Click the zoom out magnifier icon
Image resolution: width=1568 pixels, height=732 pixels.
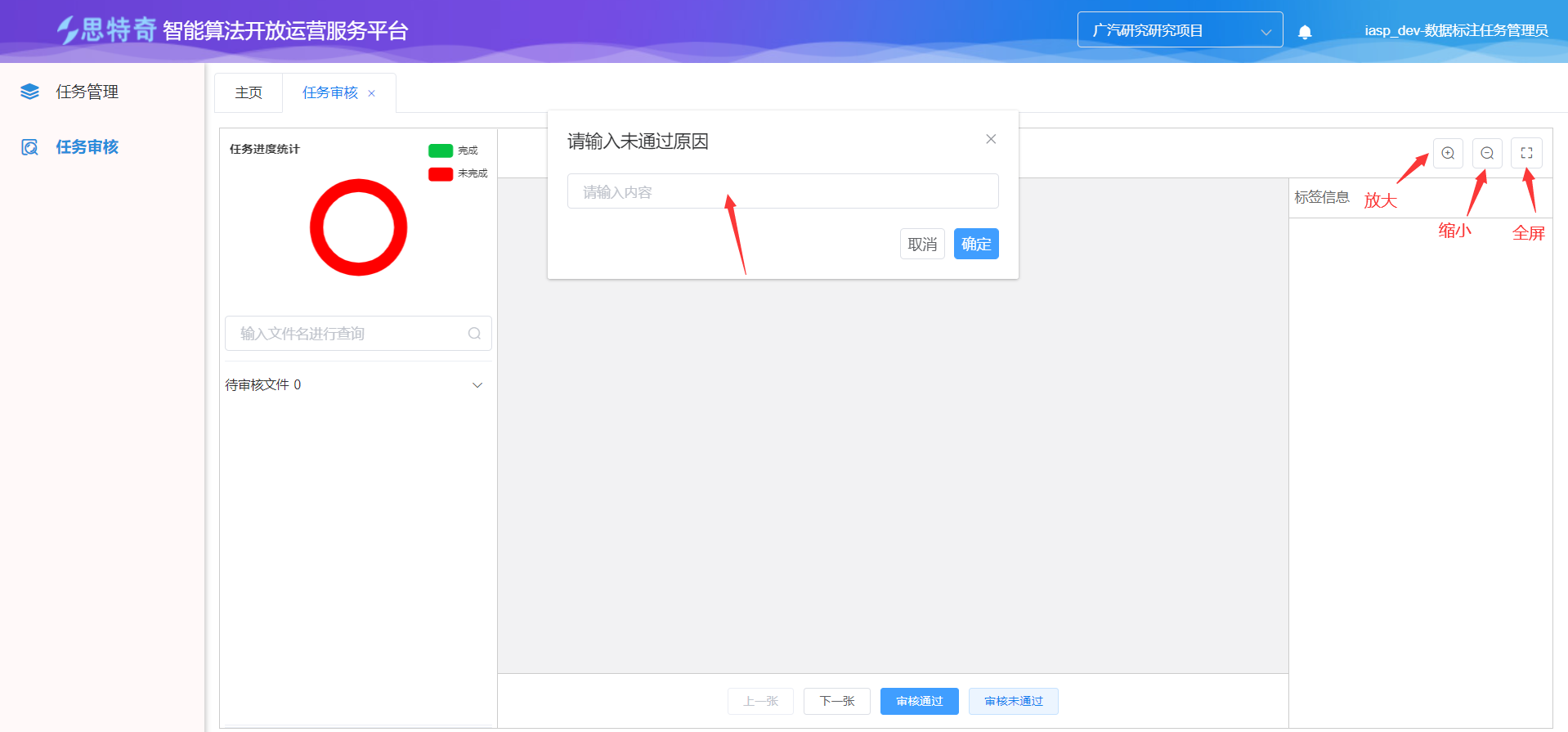point(1486,154)
